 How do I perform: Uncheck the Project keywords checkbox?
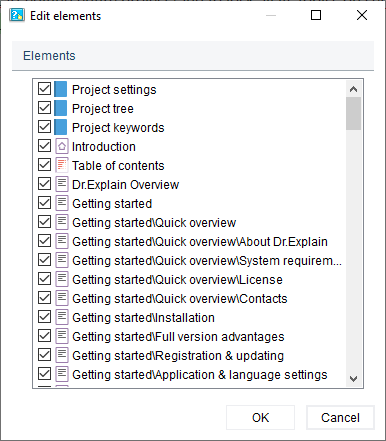pyautogui.click(x=44, y=127)
